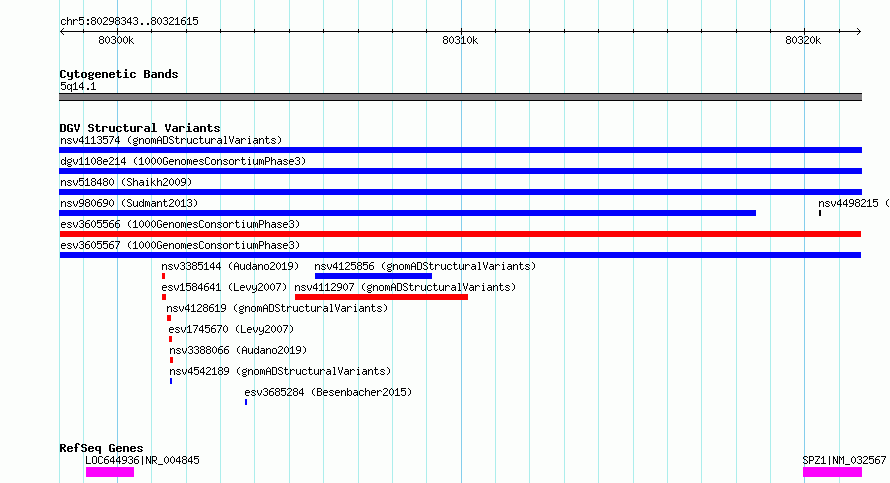Image resolution: width=890 pixels, height=483 pixels.
Task: Click the red esv3605566 variant bar
Action: (x=460, y=234)
